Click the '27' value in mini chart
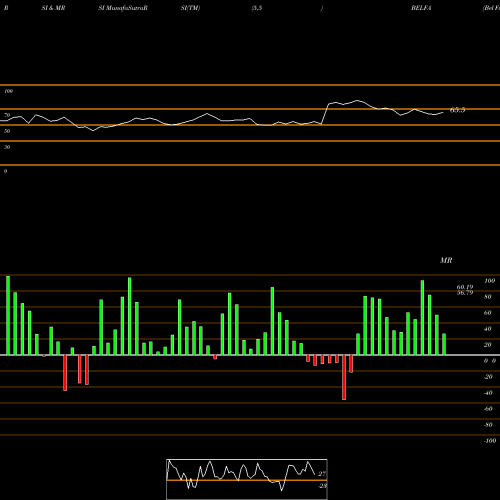Viewport: 500px width, 500px height. [x=322, y=474]
